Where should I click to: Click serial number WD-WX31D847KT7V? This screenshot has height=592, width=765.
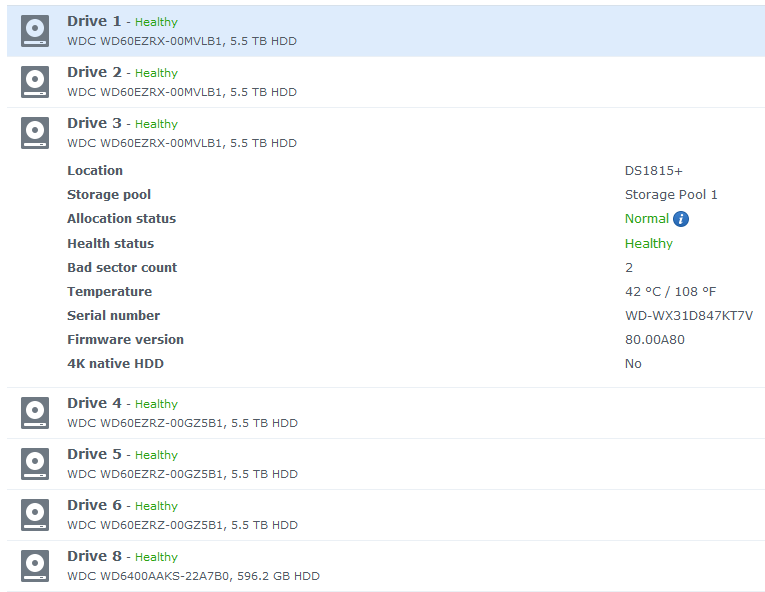coord(689,316)
